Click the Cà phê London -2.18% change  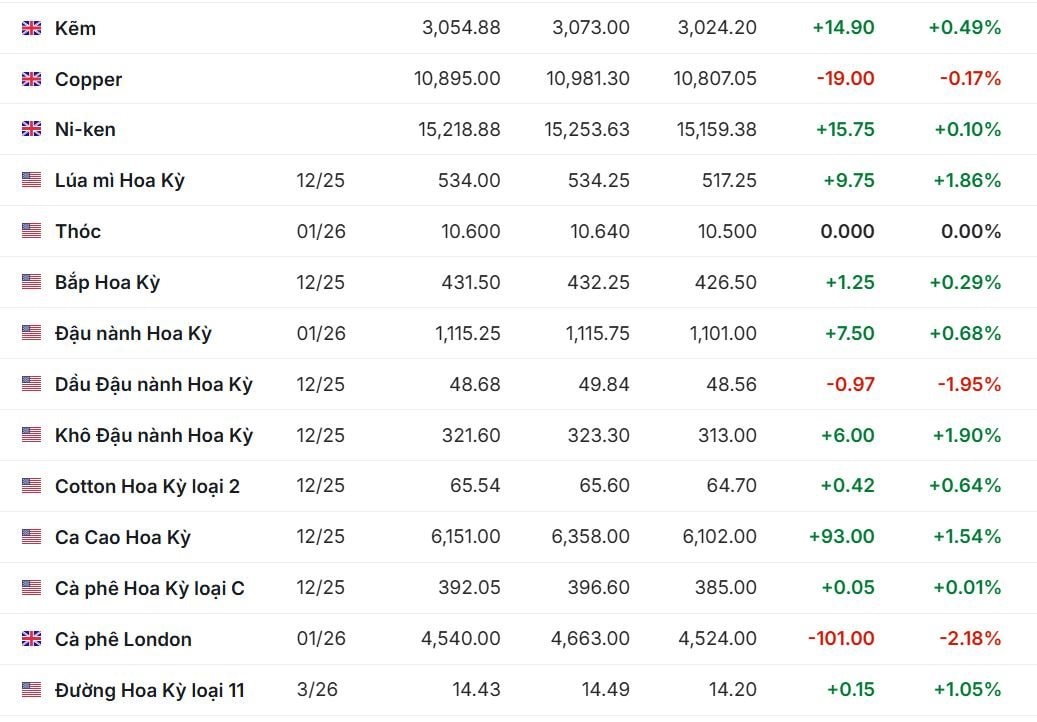coord(970,638)
